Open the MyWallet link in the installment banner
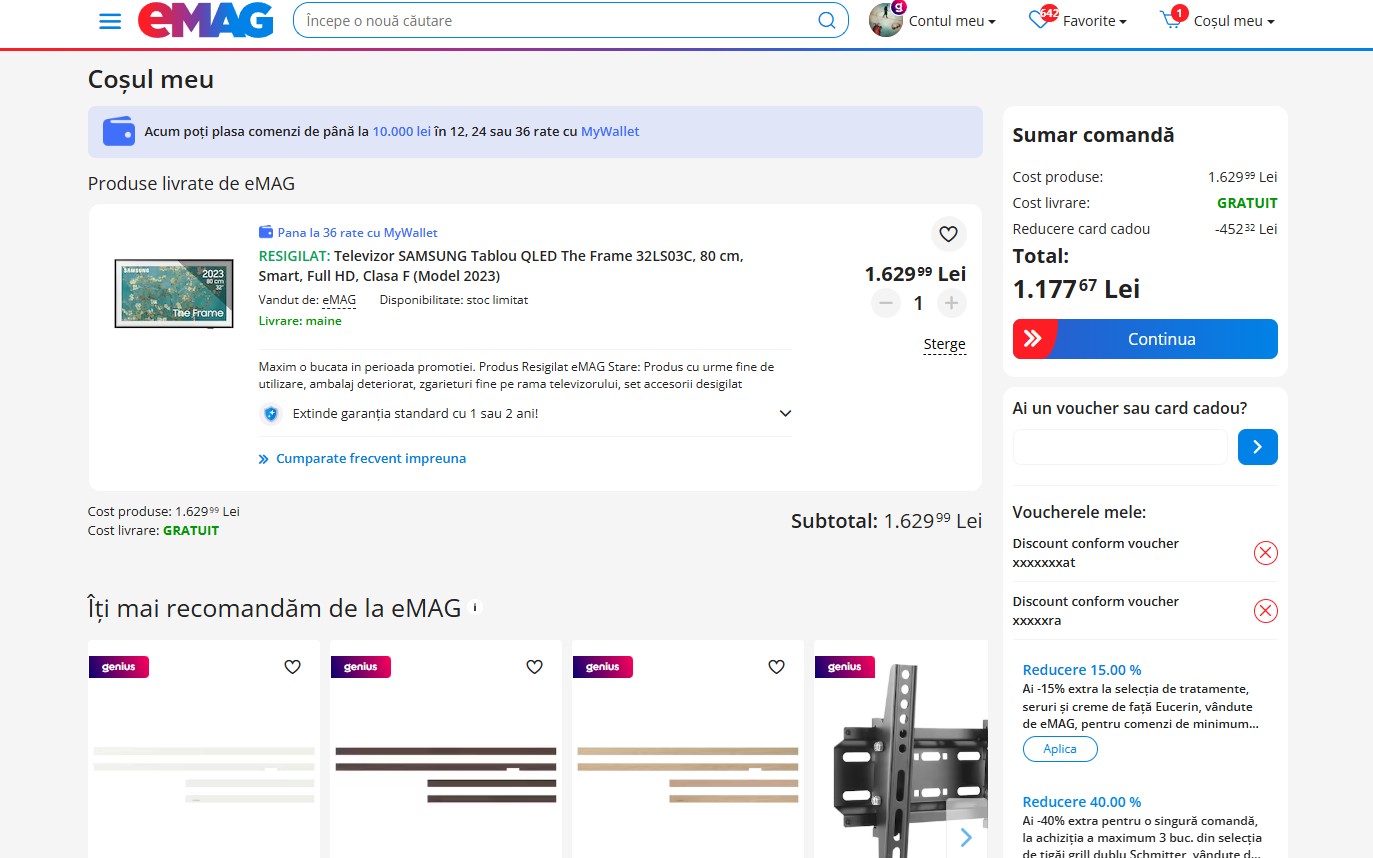 click(610, 132)
